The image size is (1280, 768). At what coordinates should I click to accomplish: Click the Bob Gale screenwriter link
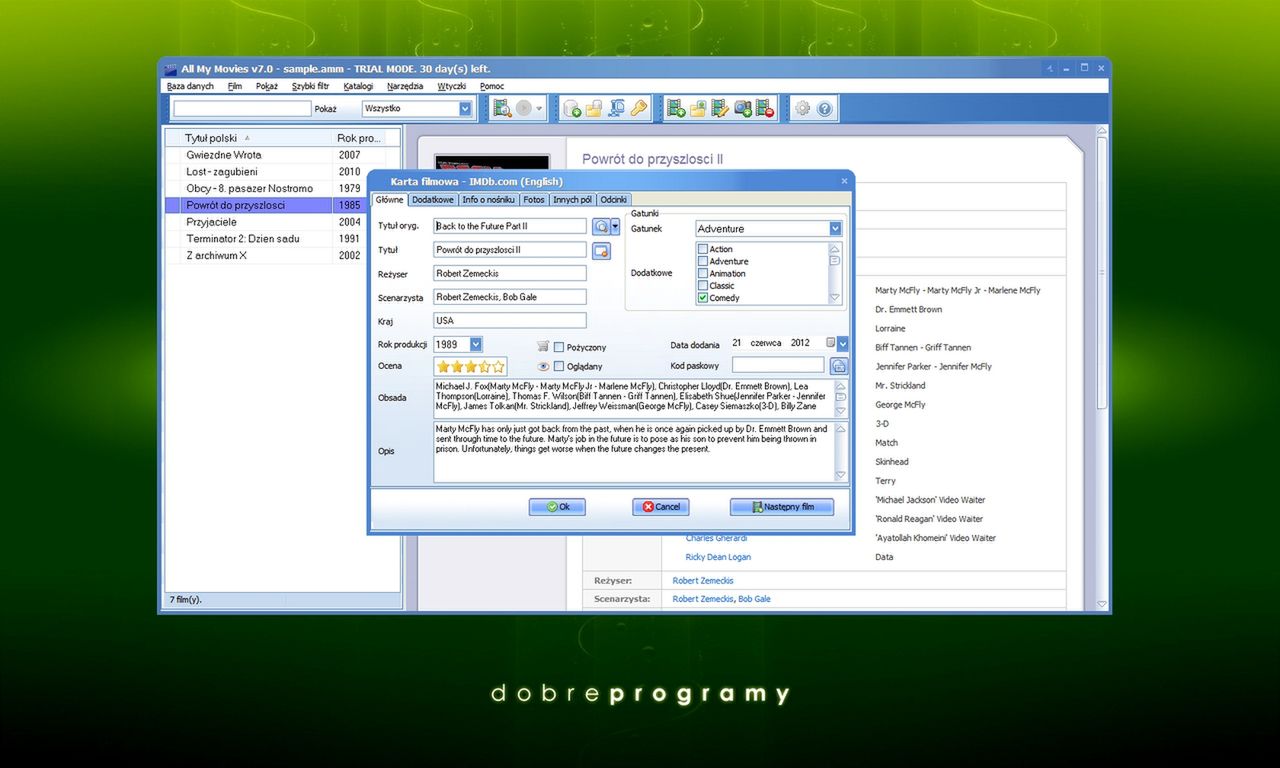pos(755,599)
